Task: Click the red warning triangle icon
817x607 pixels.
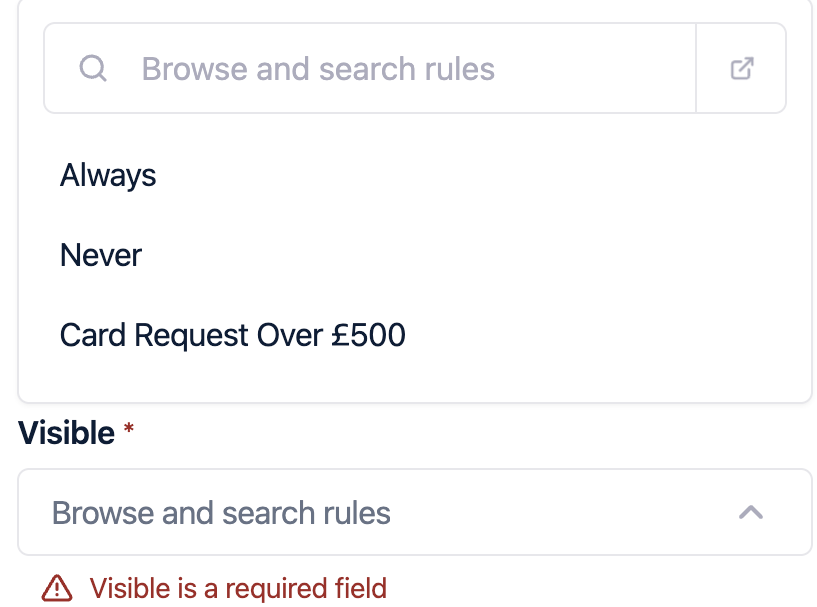Action: click(58, 588)
